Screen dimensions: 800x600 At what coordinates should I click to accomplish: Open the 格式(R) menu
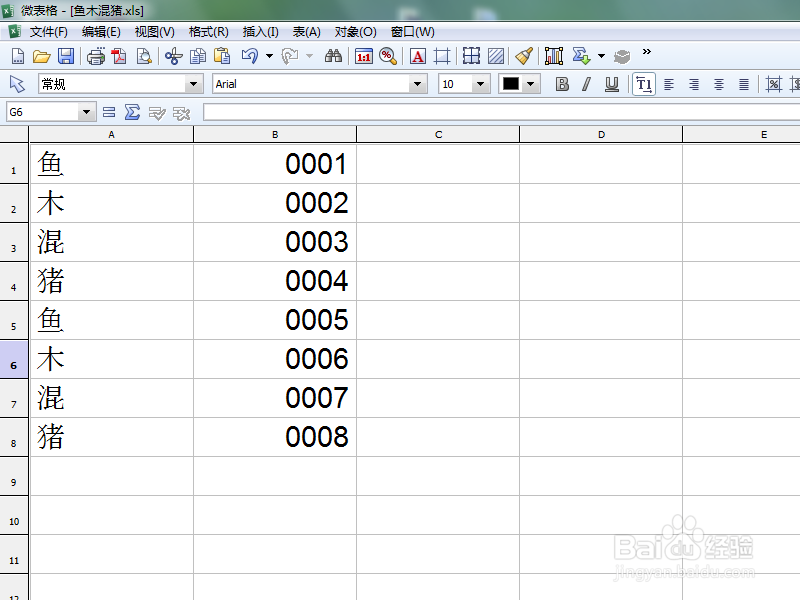(x=208, y=32)
